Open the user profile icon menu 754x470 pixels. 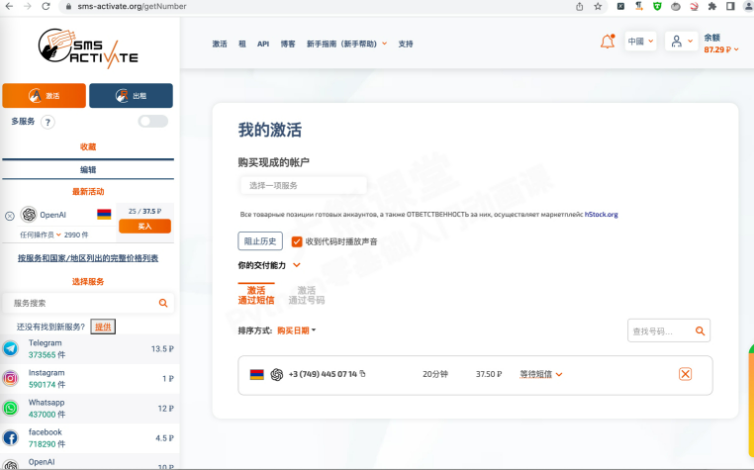click(x=681, y=41)
